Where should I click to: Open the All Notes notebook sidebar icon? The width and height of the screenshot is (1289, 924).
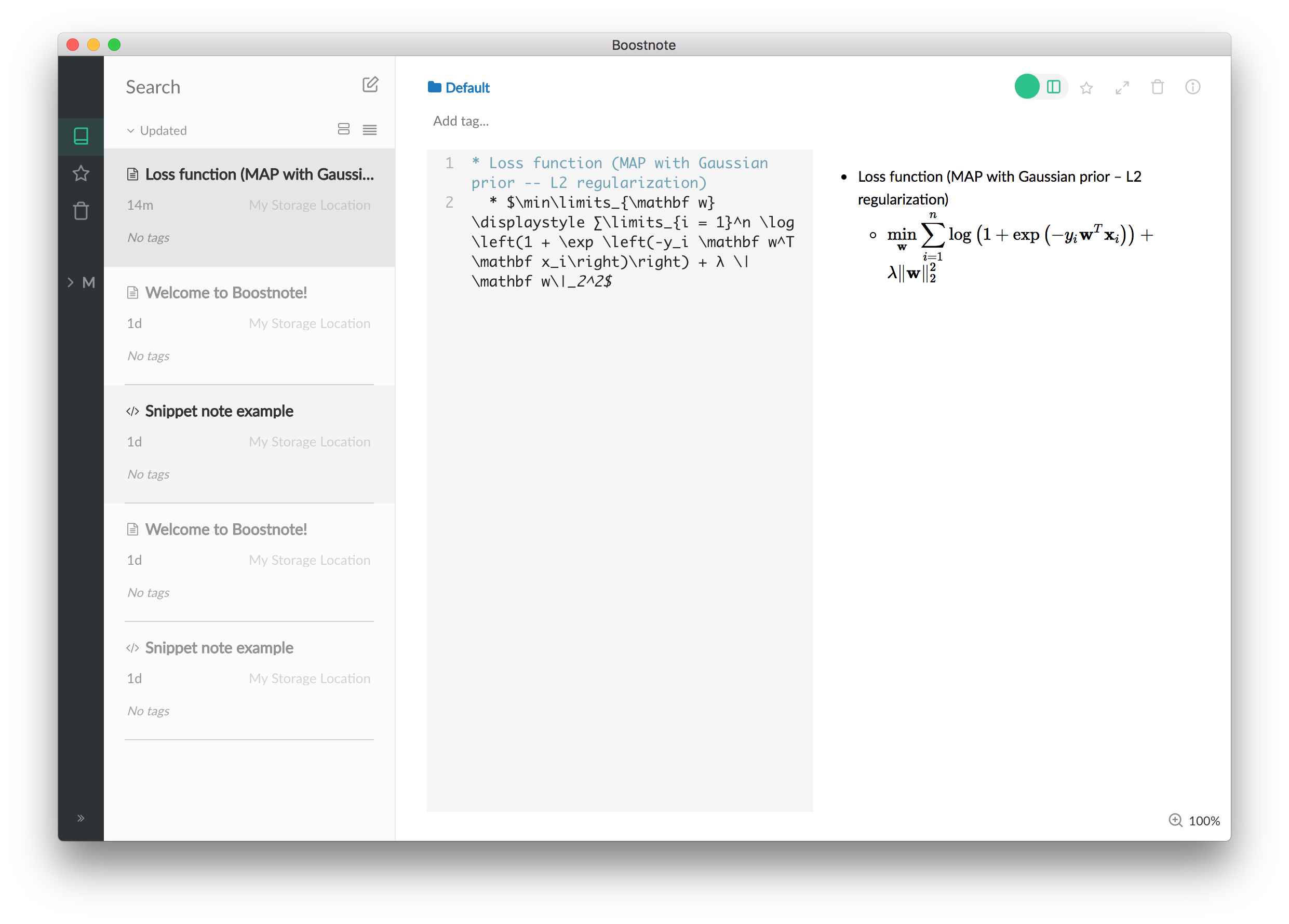tap(80, 137)
